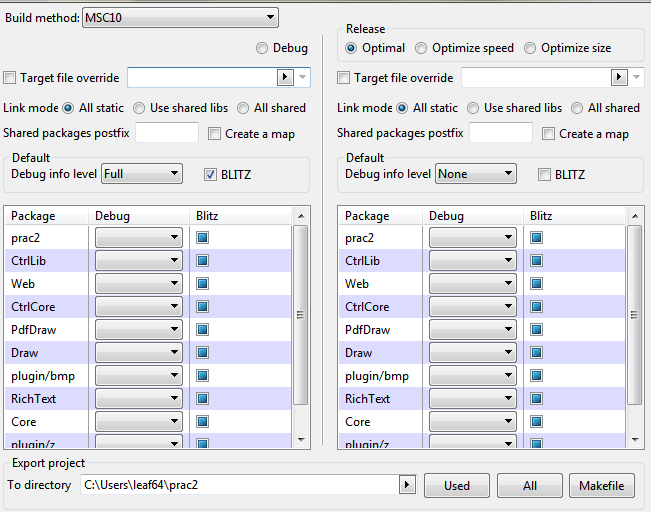
Task: Enable left Target file override checkbox
Action: 11,78
